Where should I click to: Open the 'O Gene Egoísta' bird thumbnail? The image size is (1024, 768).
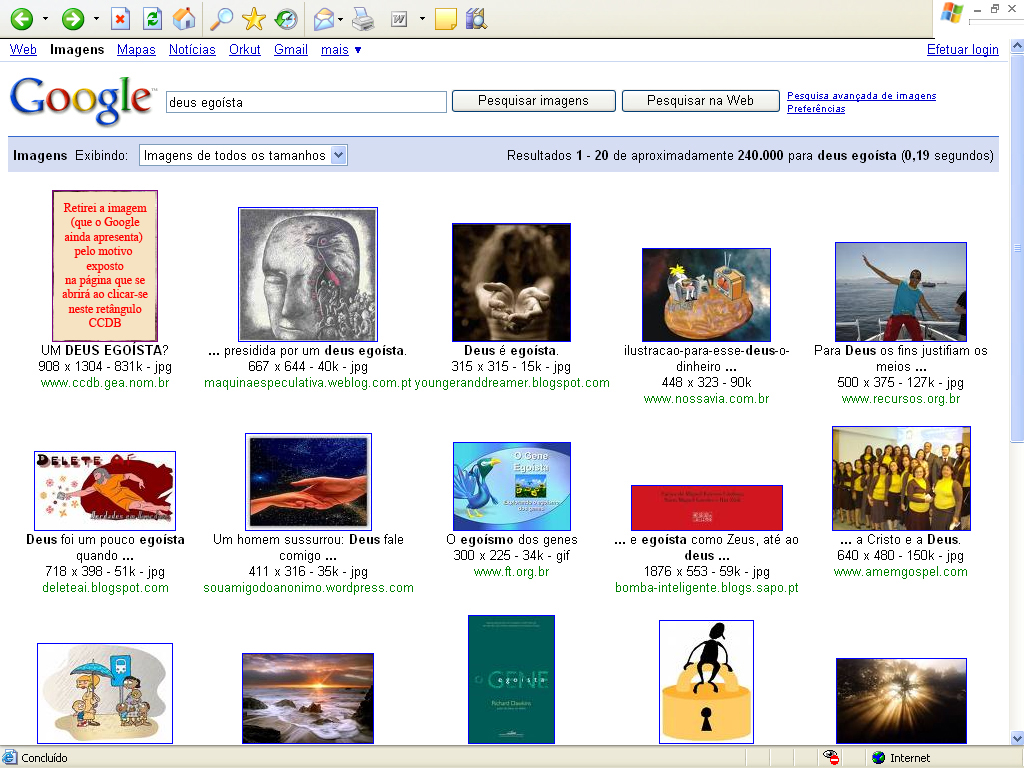(x=512, y=486)
